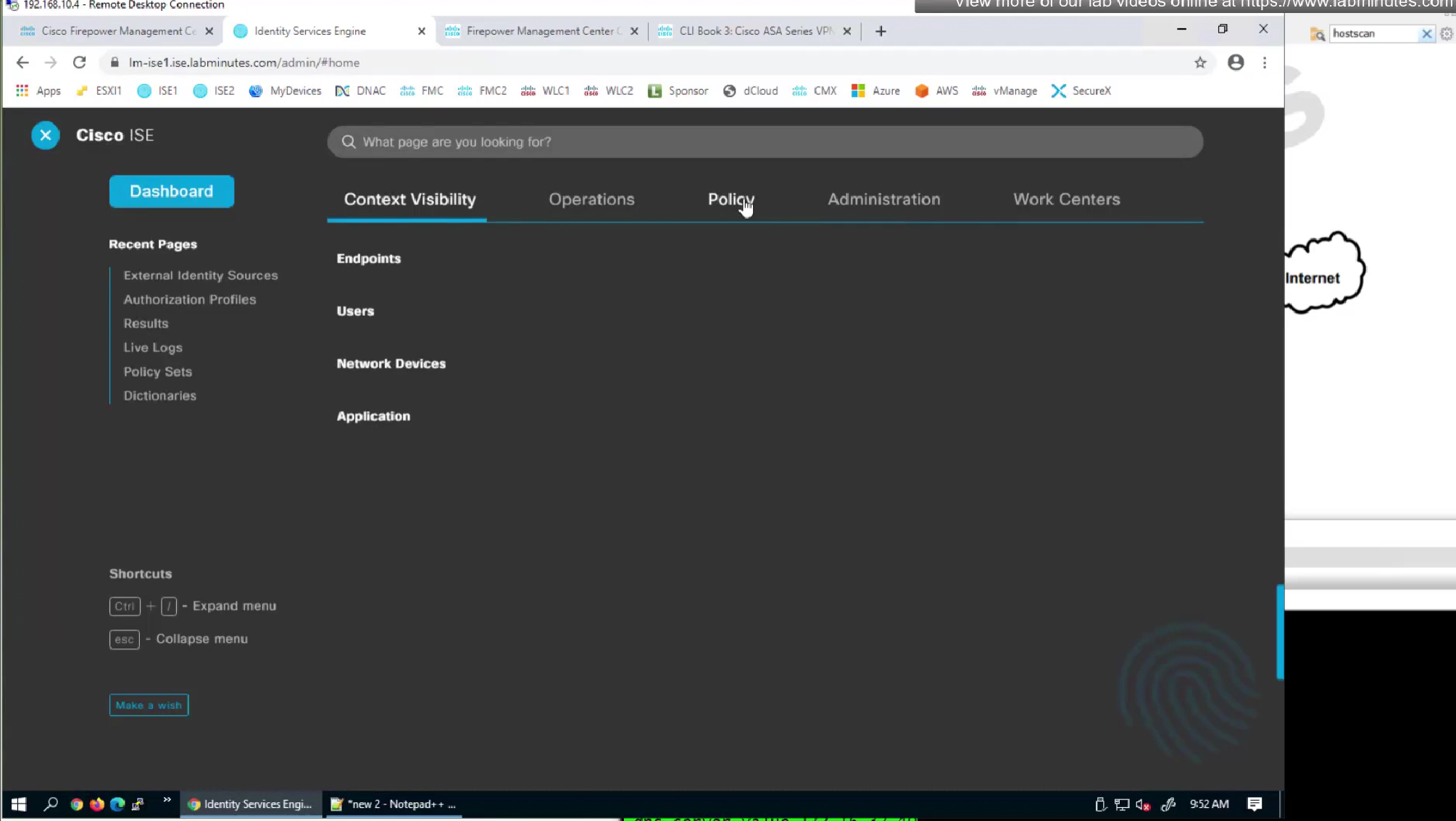The height and width of the screenshot is (821, 1456).
Task: Switch to the Administration tab
Action: pyautogui.click(x=883, y=199)
